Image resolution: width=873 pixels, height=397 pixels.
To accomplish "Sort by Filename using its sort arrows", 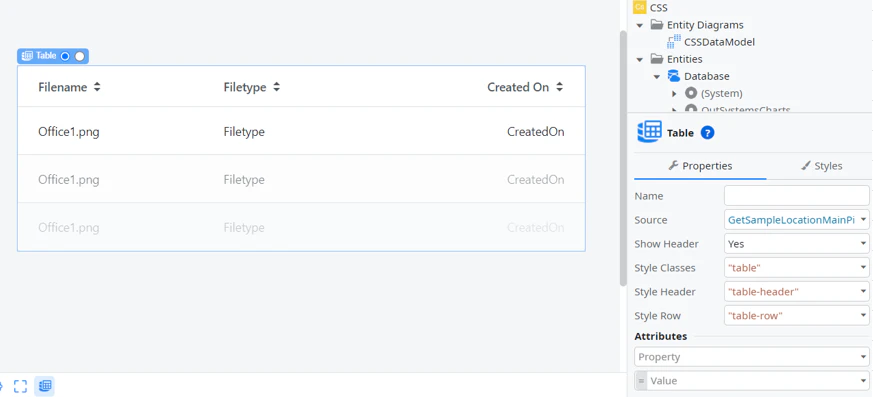I will click(97, 87).
